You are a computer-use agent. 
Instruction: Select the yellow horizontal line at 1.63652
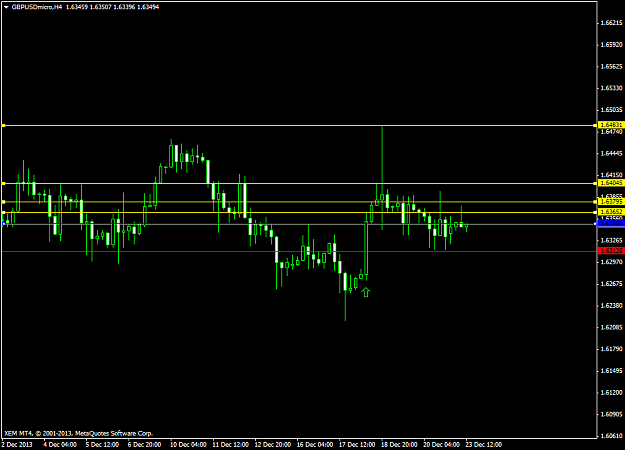click(x=299, y=212)
